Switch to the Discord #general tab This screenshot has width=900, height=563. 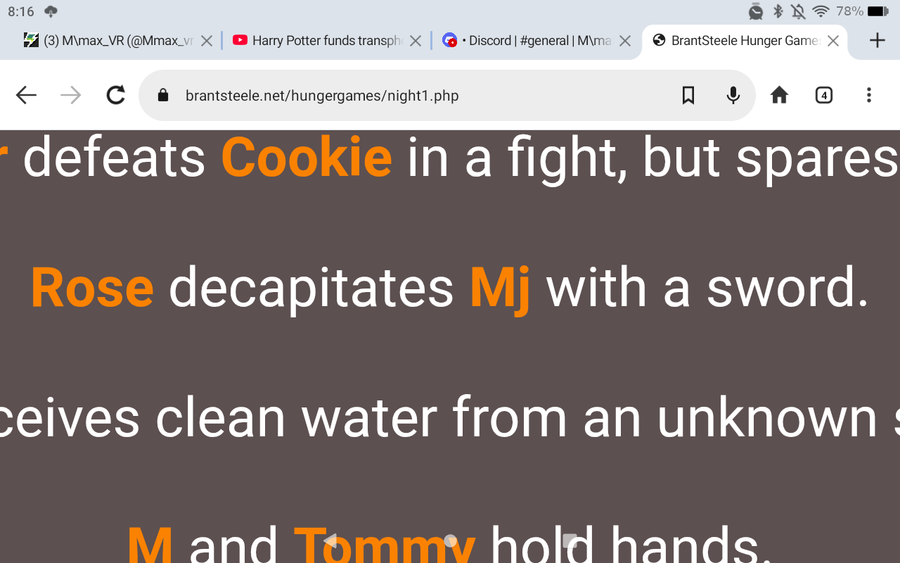click(x=530, y=41)
